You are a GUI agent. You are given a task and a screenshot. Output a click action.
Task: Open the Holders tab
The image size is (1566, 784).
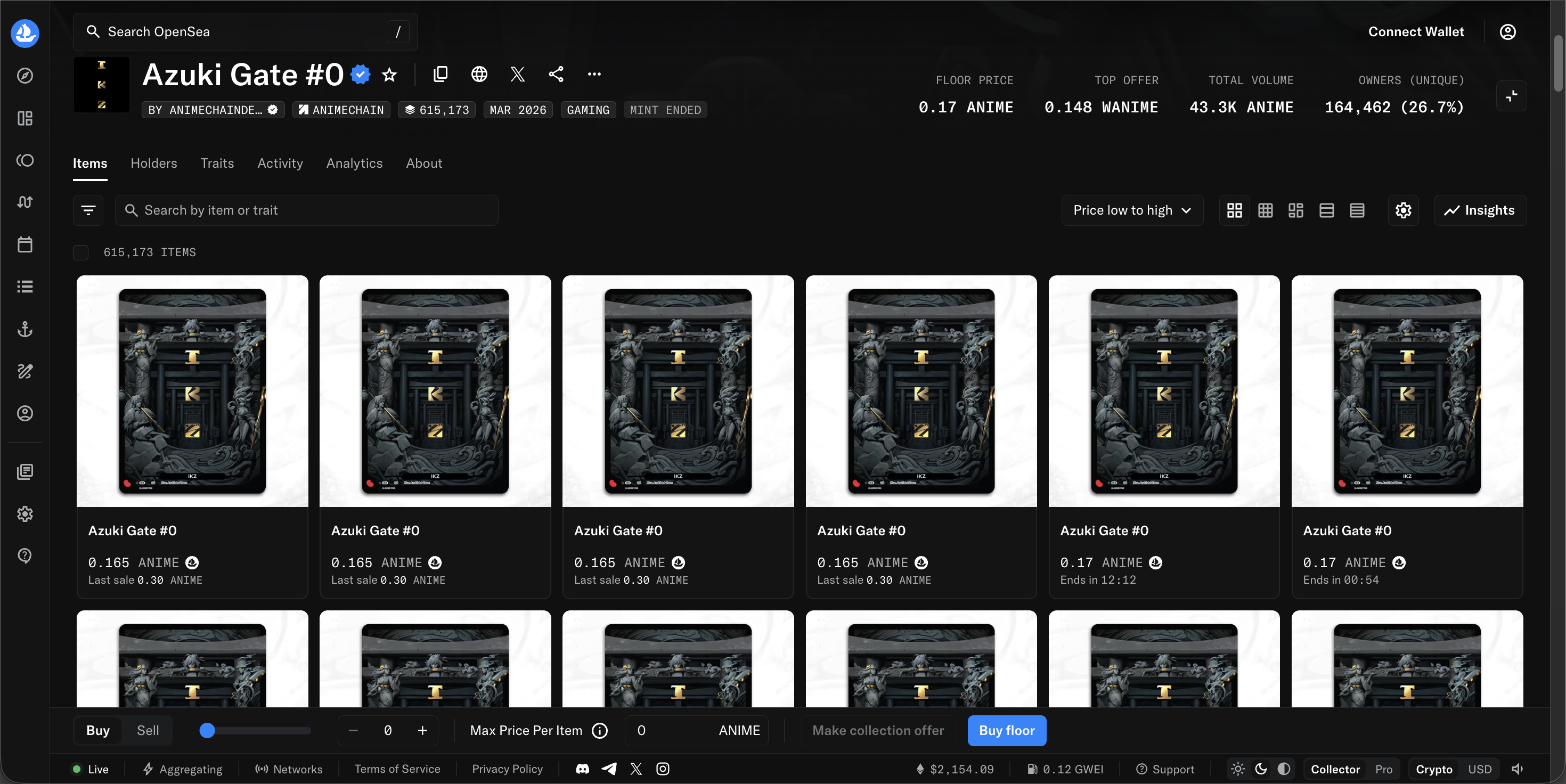point(153,163)
